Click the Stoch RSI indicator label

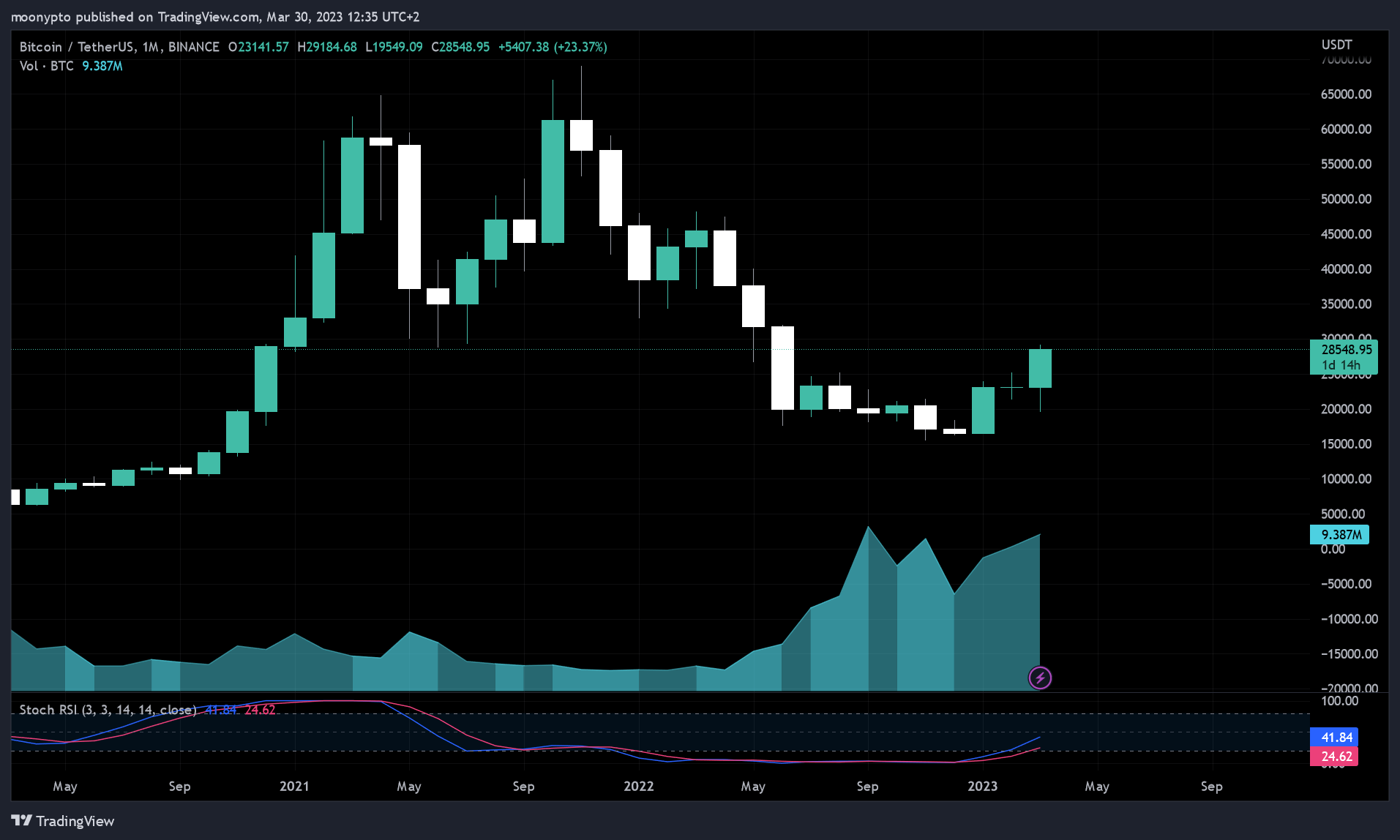[108, 710]
